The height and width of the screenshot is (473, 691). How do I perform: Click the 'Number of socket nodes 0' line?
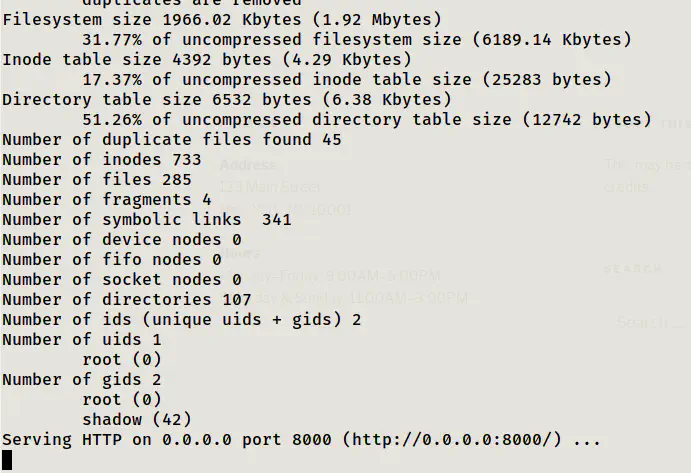click(x=121, y=279)
